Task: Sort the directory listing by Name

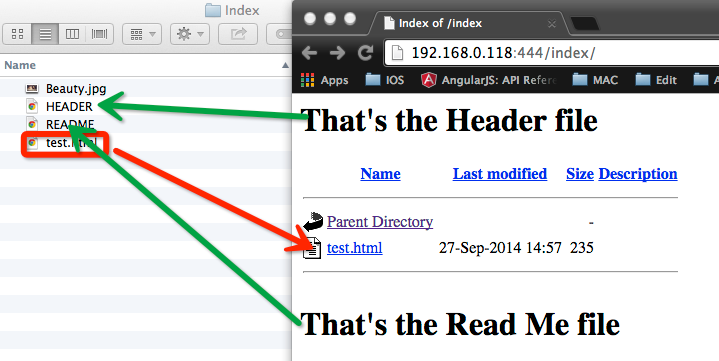Action: pyautogui.click(x=380, y=174)
